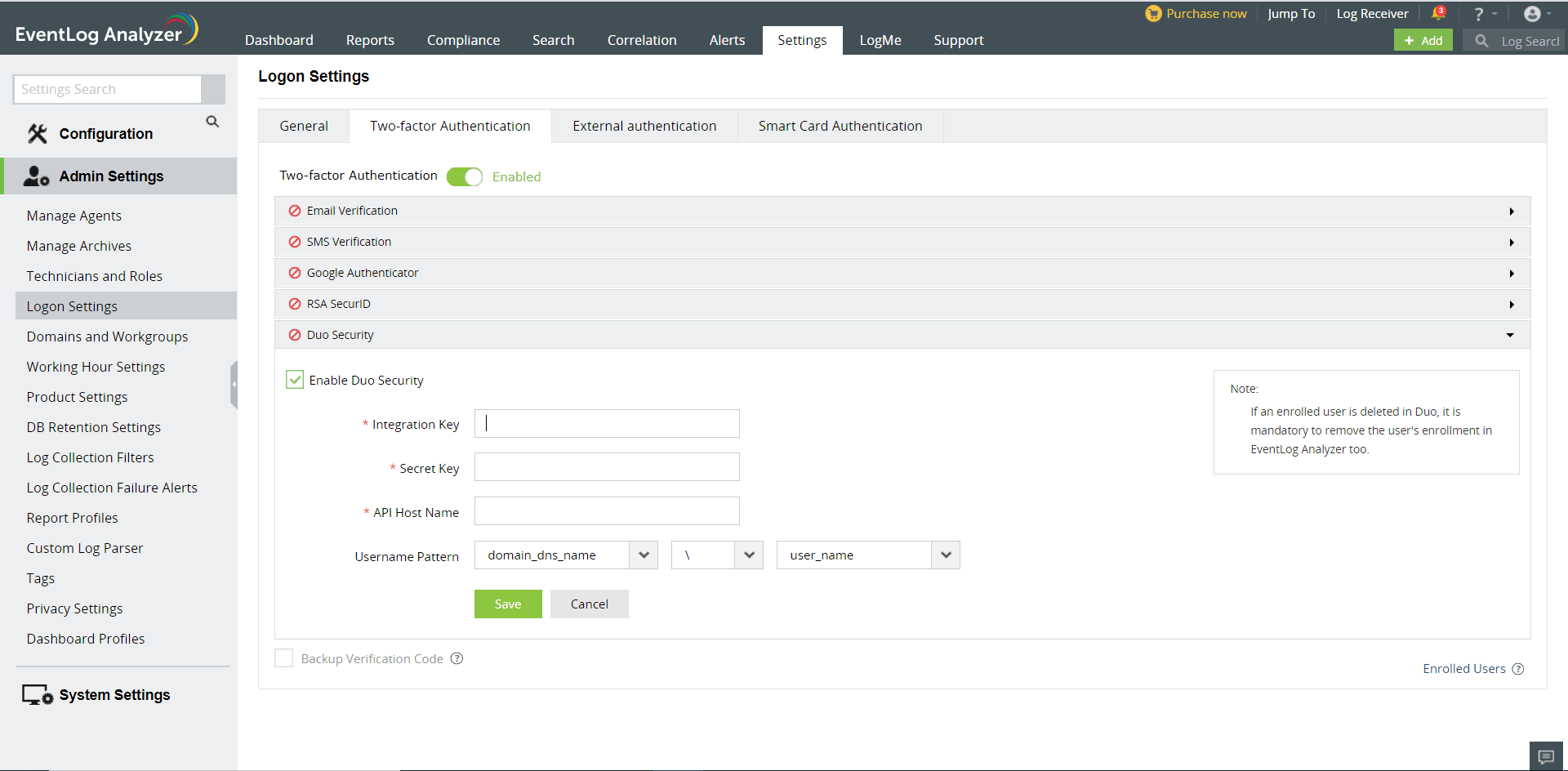Click the Configuration tools icon
This screenshot has width=1568, height=771.
click(x=38, y=133)
